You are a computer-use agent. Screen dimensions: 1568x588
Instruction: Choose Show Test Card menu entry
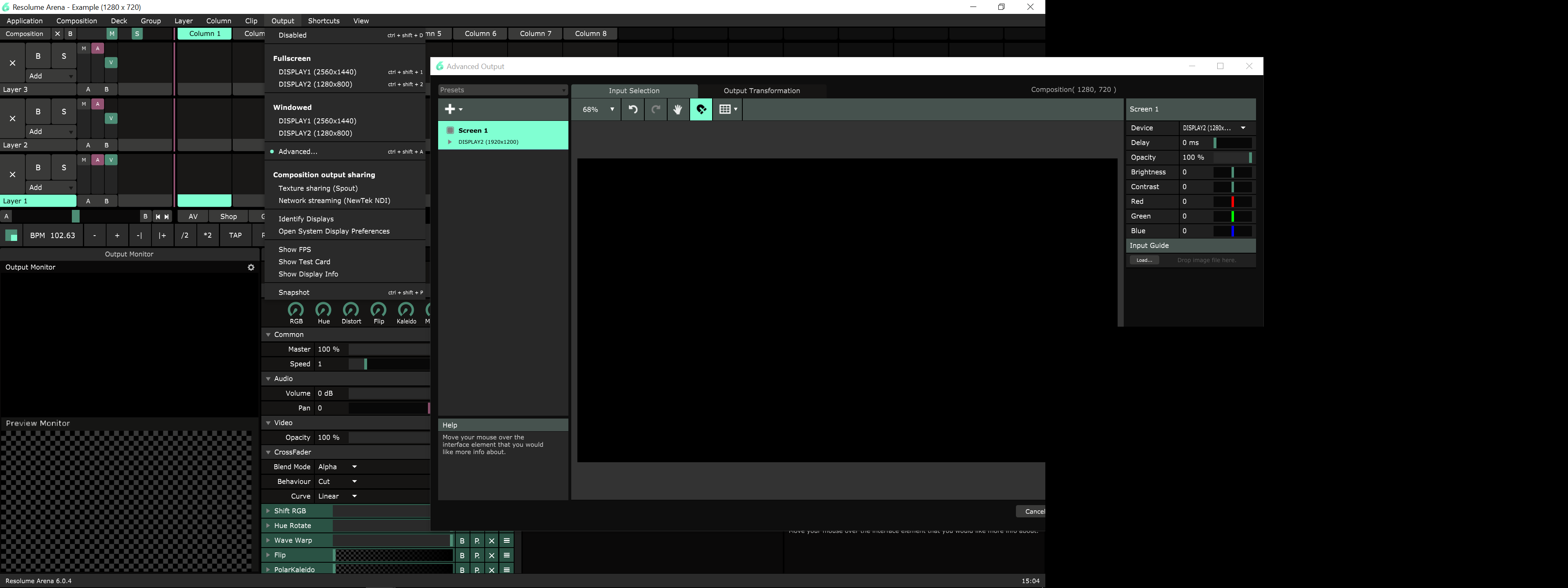click(304, 262)
